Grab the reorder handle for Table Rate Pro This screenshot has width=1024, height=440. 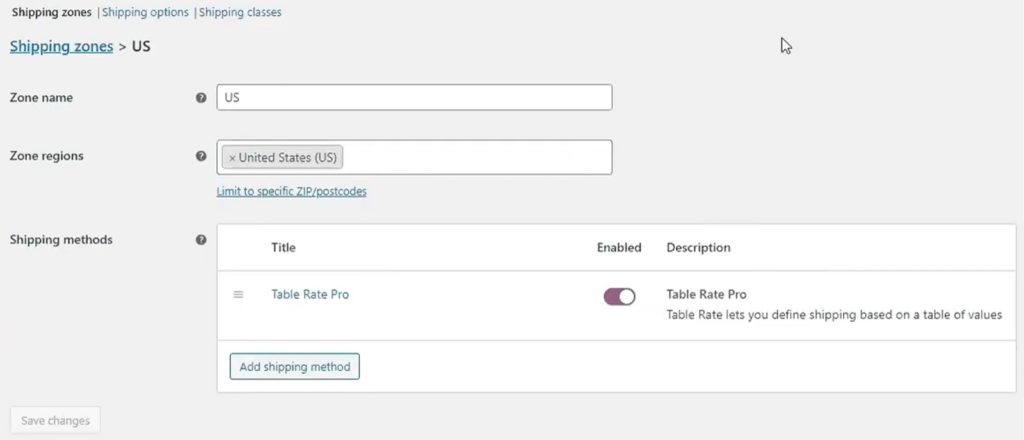[238, 294]
